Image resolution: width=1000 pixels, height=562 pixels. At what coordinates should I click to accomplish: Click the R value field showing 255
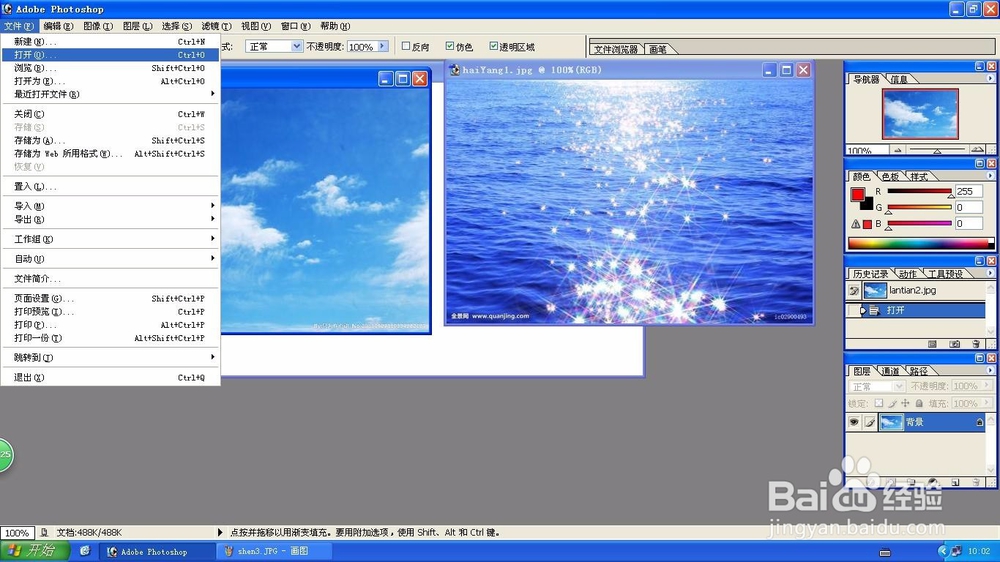point(968,191)
